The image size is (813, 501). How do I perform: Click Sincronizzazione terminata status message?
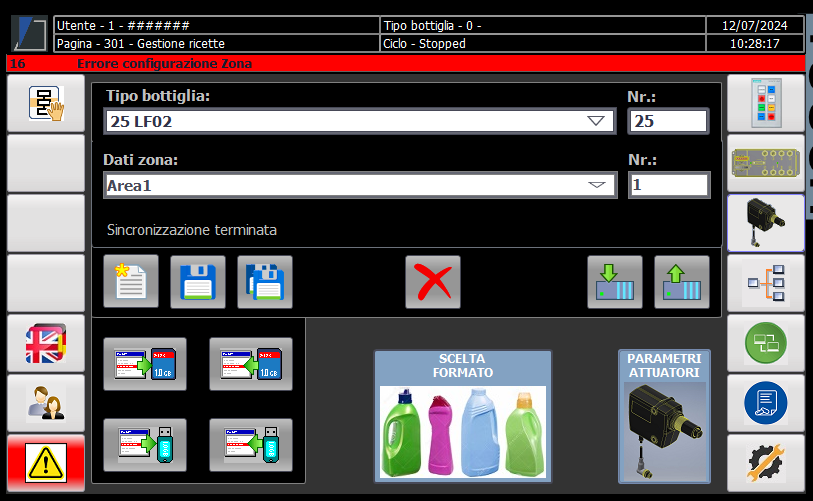coord(191,230)
